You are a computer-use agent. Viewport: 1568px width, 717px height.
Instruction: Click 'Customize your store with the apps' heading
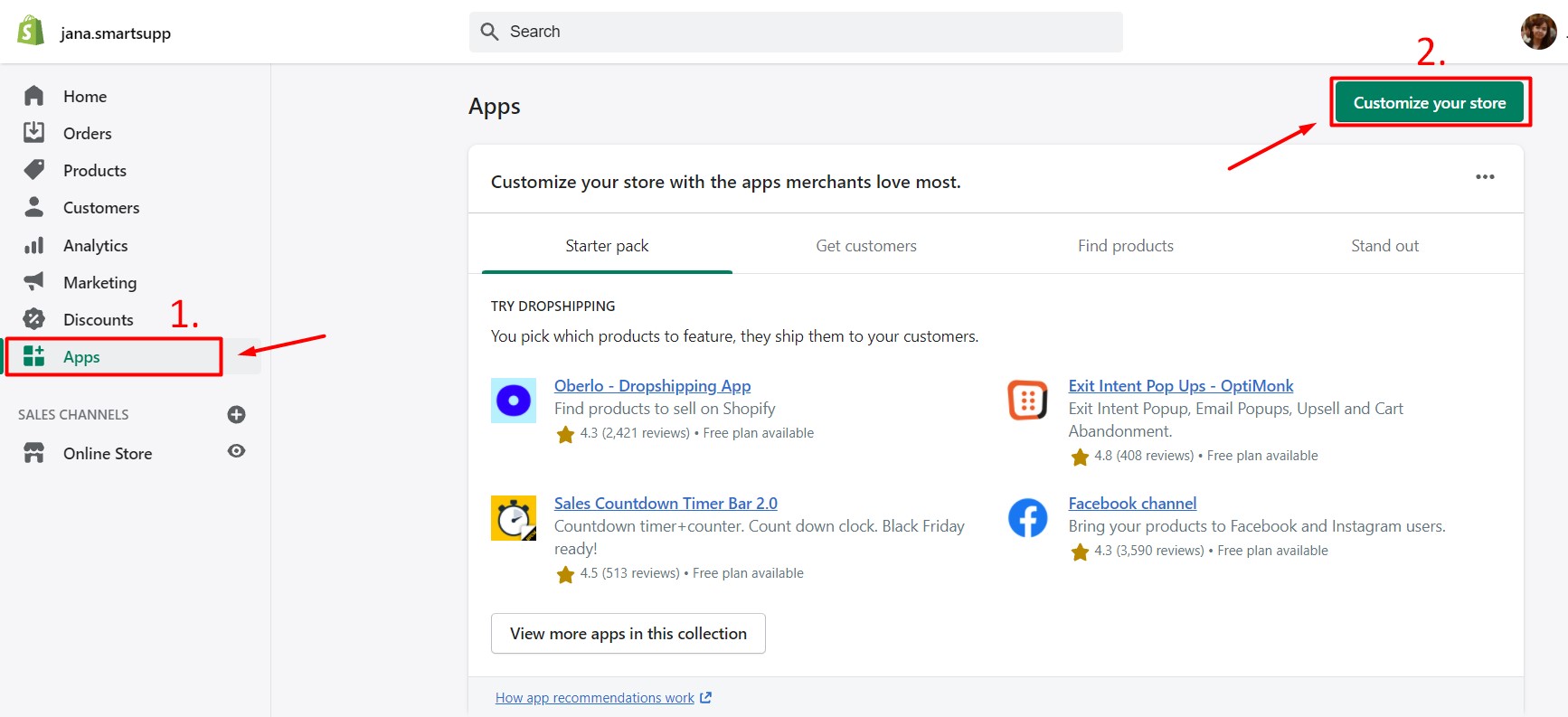[726, 182]
